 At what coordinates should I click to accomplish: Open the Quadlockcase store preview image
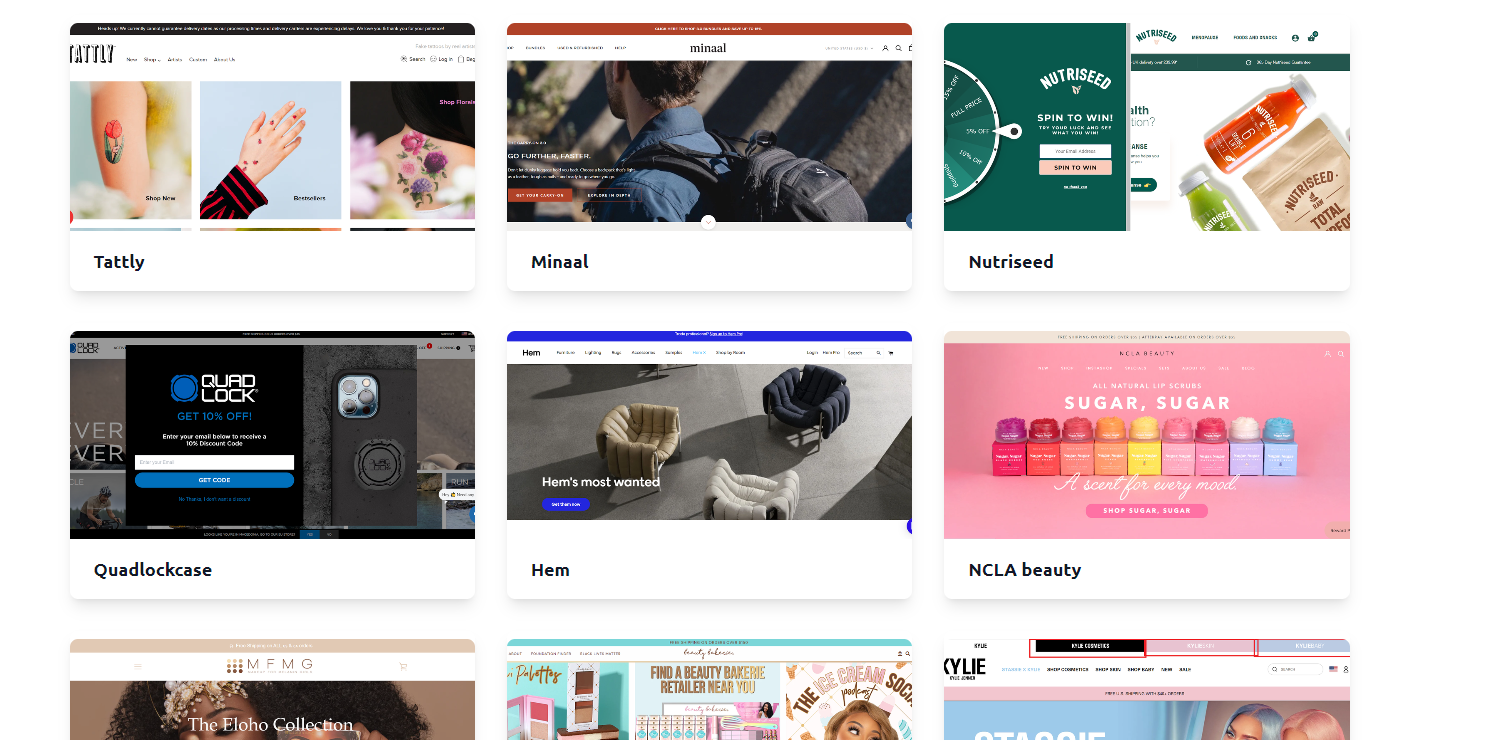coord(272,435)
